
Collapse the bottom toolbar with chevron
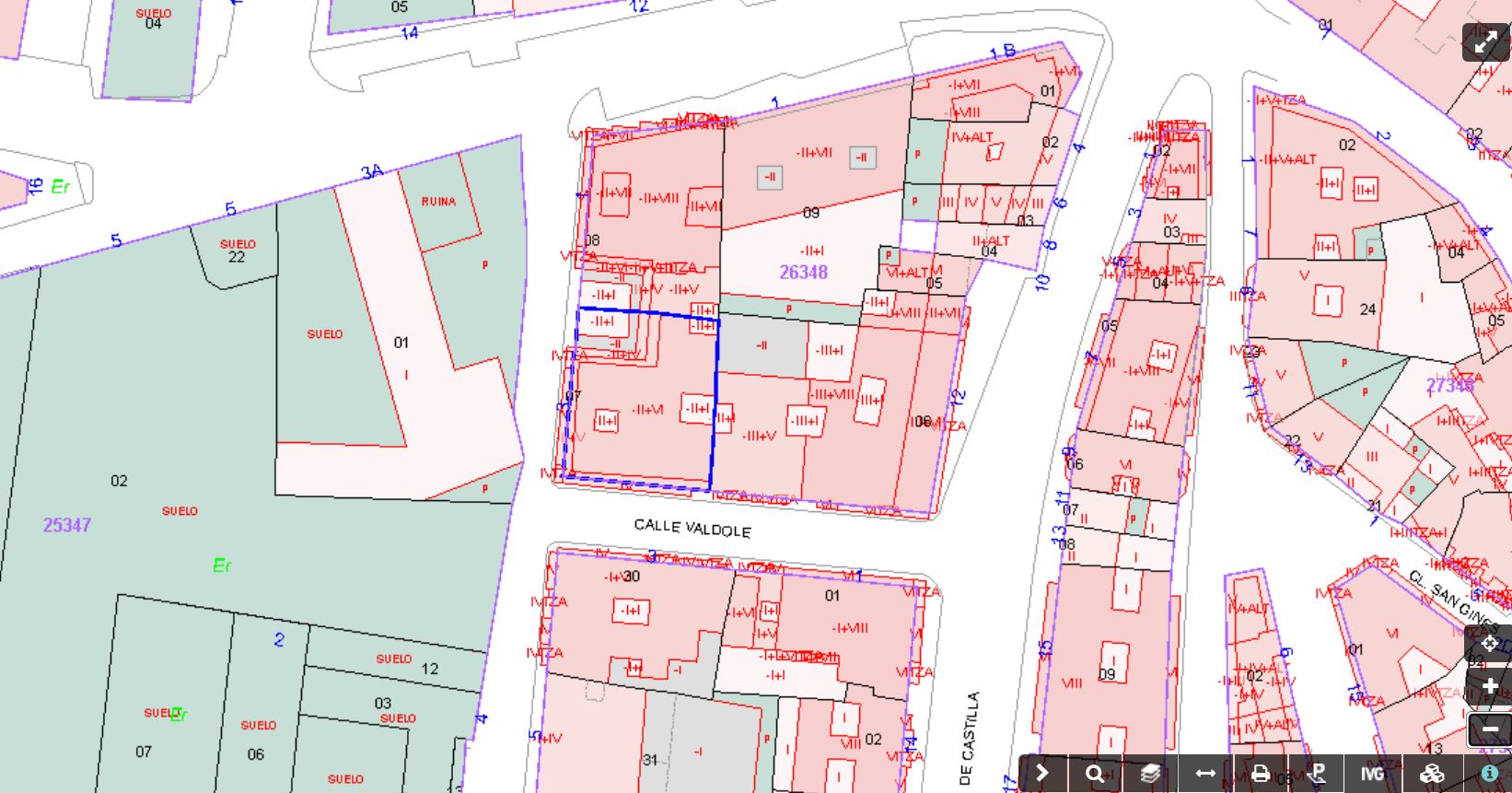pos(1041,774)
